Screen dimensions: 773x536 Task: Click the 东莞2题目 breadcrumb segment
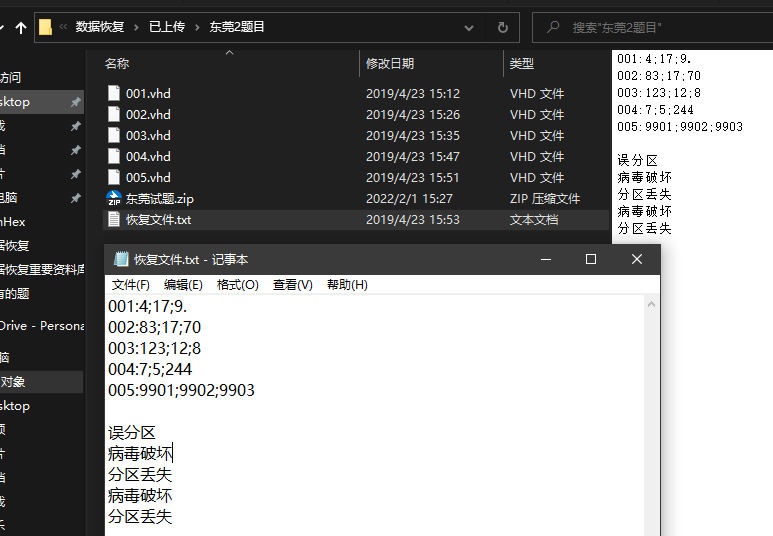(237, 27)
